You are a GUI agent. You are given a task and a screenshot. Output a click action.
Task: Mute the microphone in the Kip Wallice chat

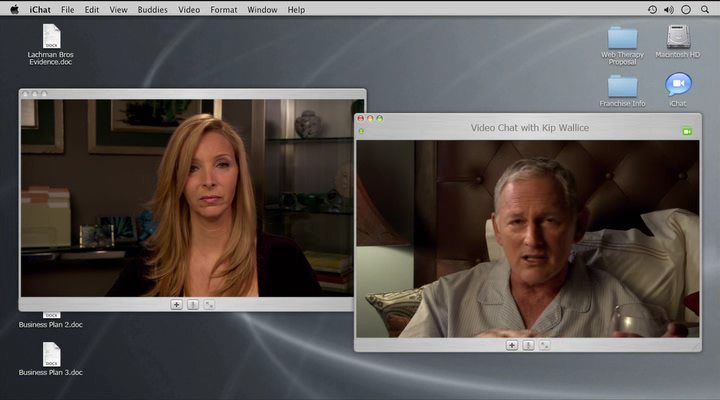click(x=528, y=345)
